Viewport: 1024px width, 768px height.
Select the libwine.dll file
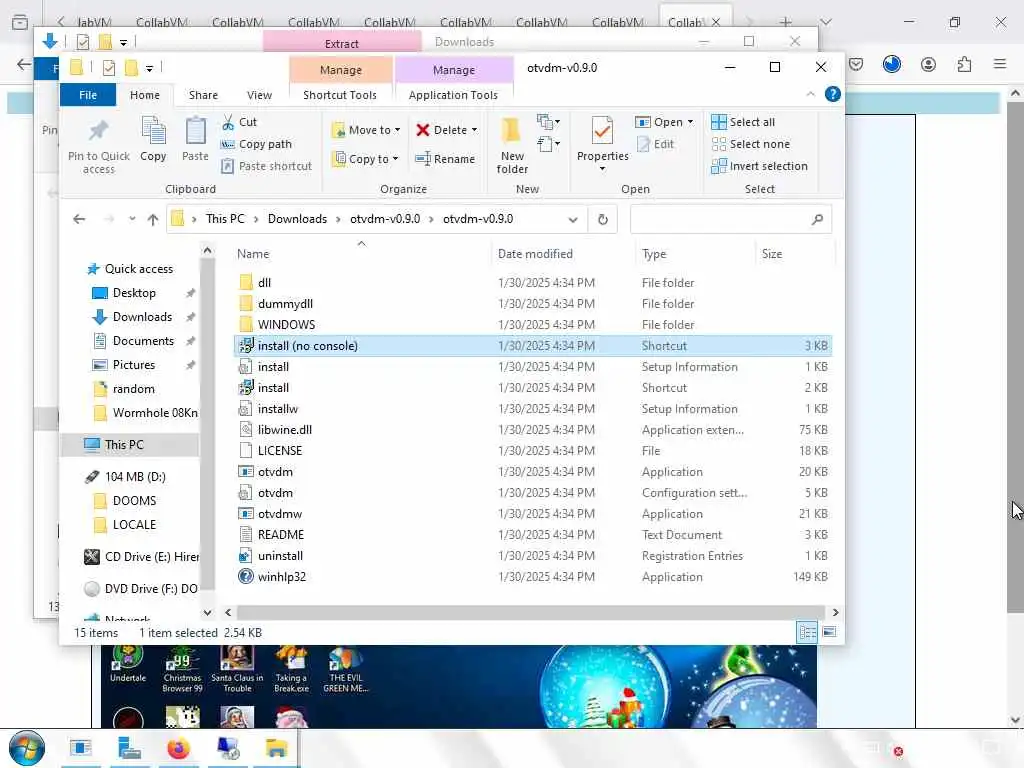pyautogui.click(x=533, y=430)
